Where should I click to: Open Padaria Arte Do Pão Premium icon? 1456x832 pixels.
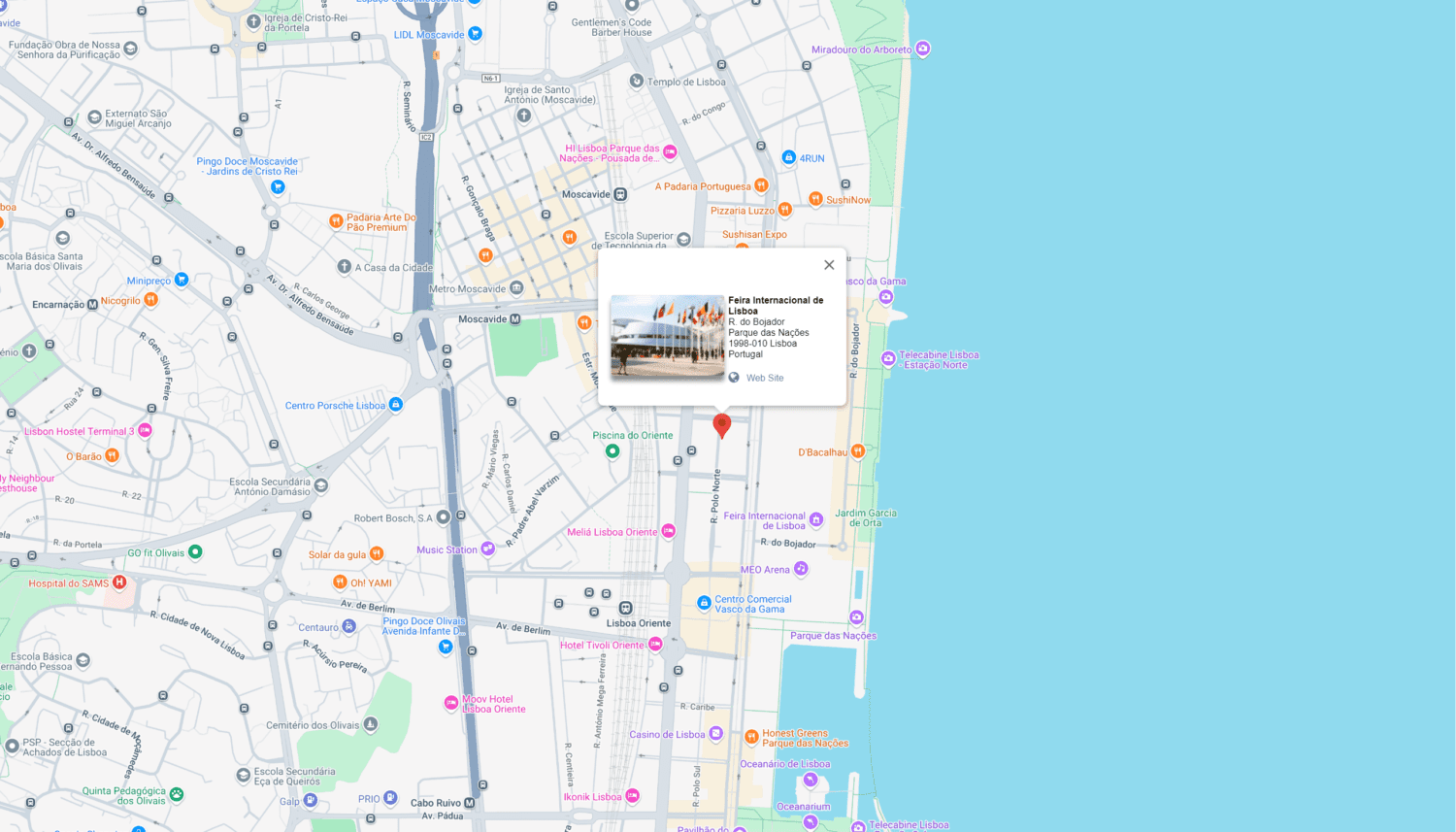point(336,221)
